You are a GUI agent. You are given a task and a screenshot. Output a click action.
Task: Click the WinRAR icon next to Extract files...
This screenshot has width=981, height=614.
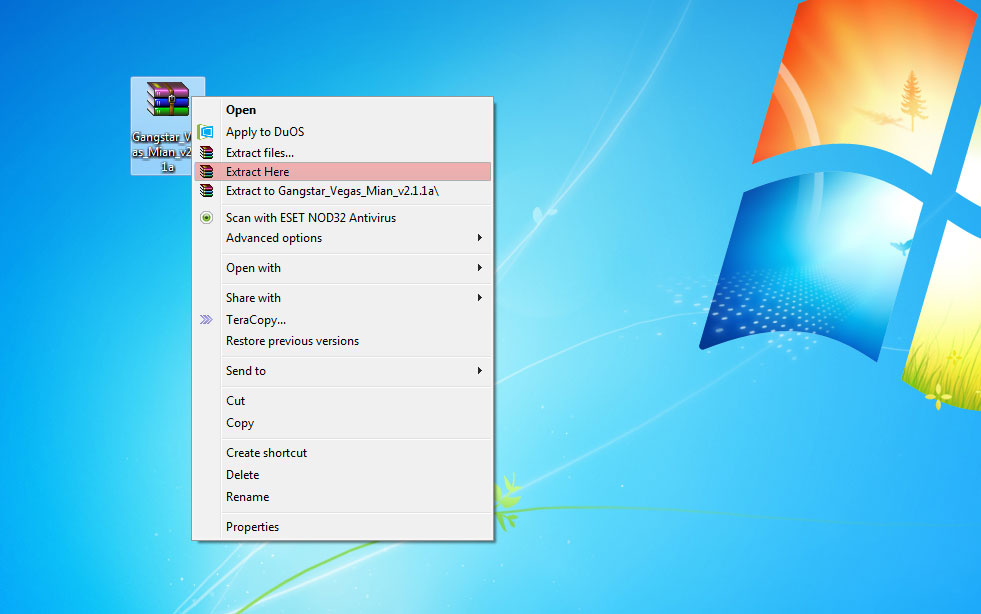point(206,152)
